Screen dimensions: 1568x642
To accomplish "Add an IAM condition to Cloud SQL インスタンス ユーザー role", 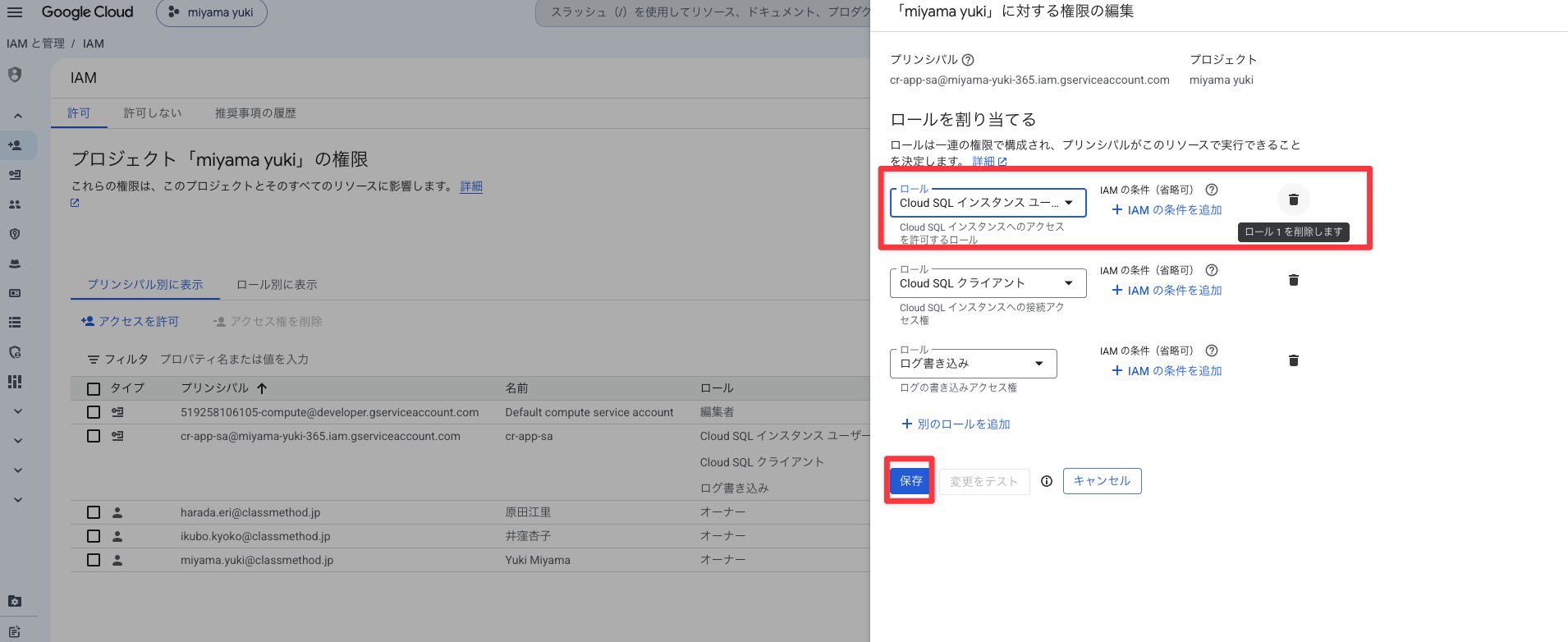I will [x=1167, y=210].
